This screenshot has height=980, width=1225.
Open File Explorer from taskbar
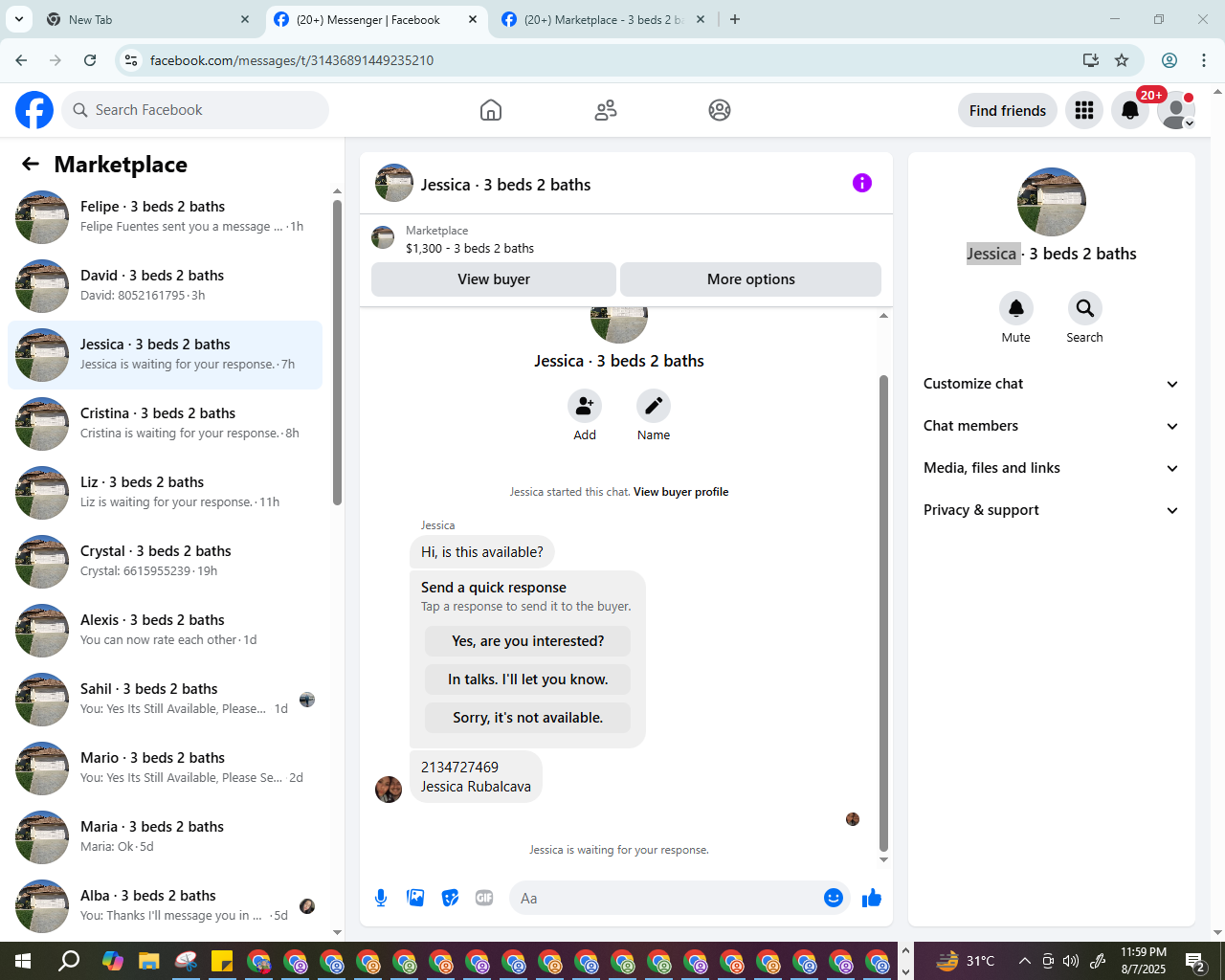[x=148, y=961]
